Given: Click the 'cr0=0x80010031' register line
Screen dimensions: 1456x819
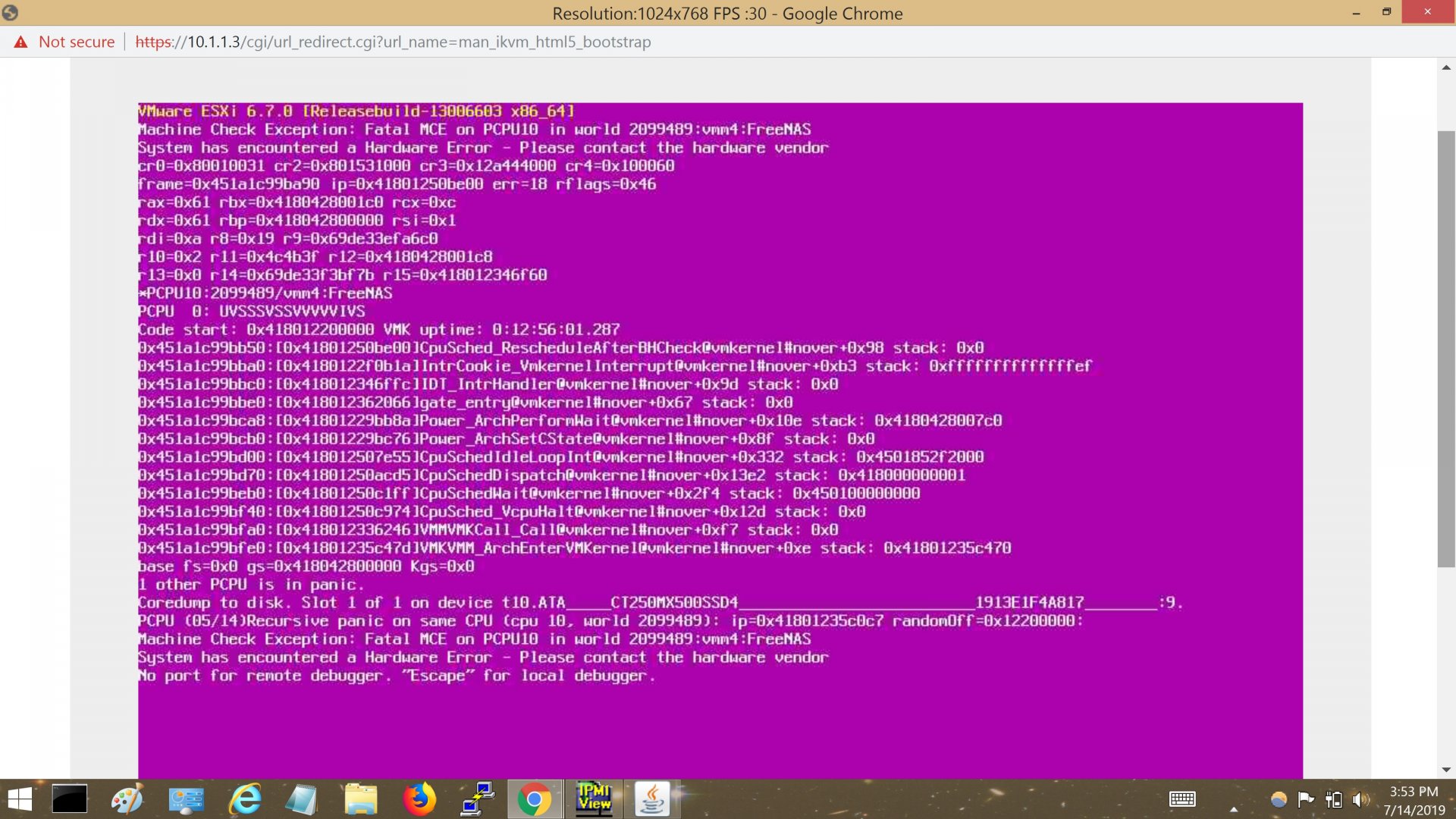Looking at the screenshot, I should pos(406,166).
